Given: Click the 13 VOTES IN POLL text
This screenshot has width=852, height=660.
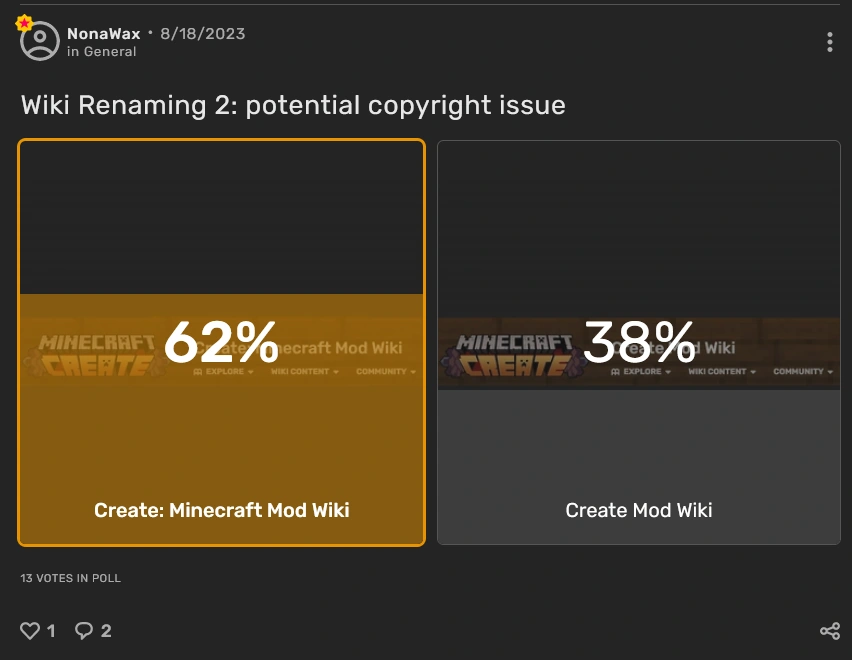Looking at the screenshot, I should coord(70,578).
